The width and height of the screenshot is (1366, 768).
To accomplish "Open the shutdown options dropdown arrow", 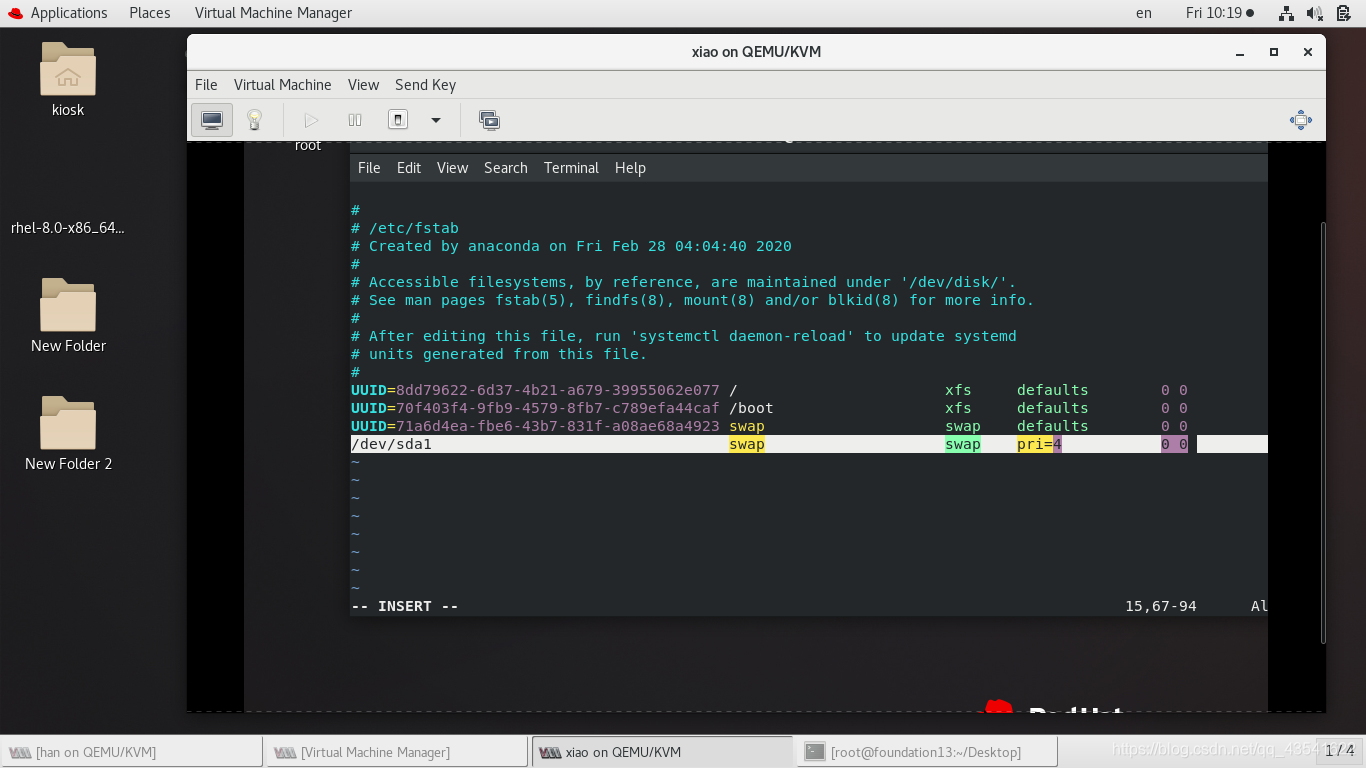I will 436,120.
